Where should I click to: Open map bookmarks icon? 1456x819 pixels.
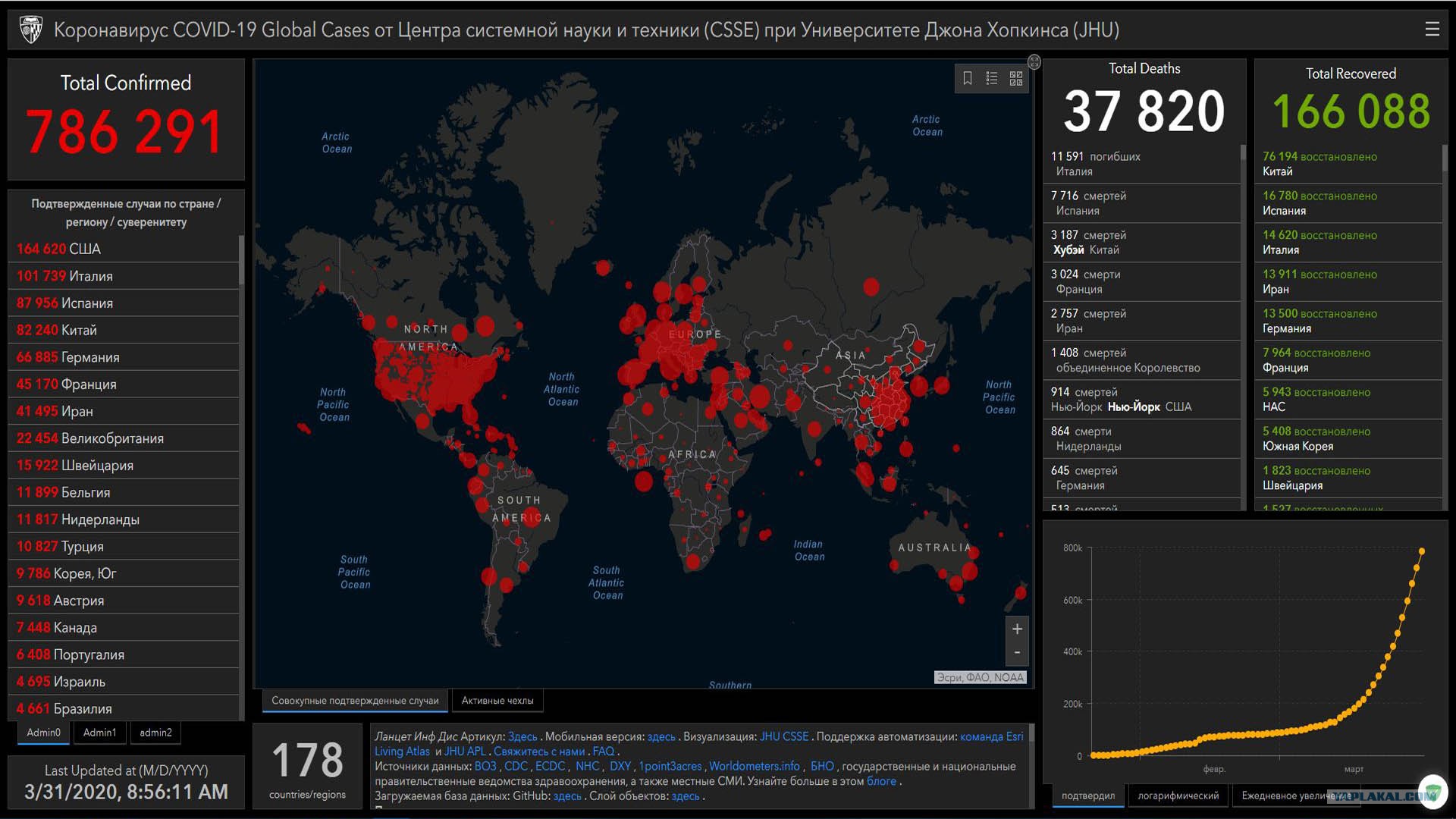pyautogui.click(x=968, y=78)
